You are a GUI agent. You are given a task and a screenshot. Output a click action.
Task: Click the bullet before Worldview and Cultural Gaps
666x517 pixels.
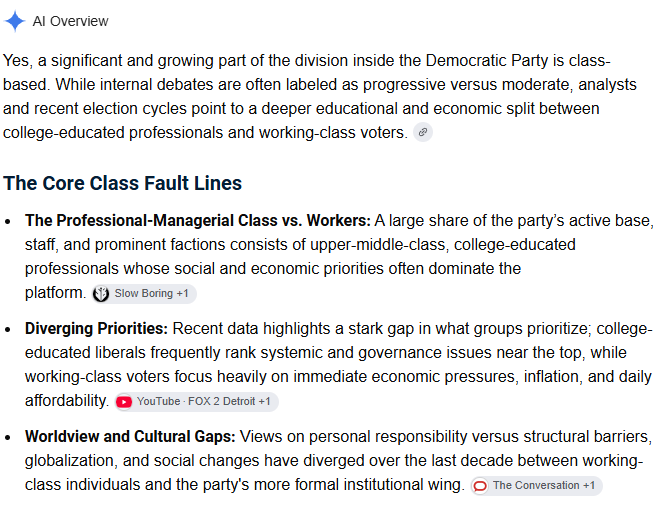click(x=8, y=438)
